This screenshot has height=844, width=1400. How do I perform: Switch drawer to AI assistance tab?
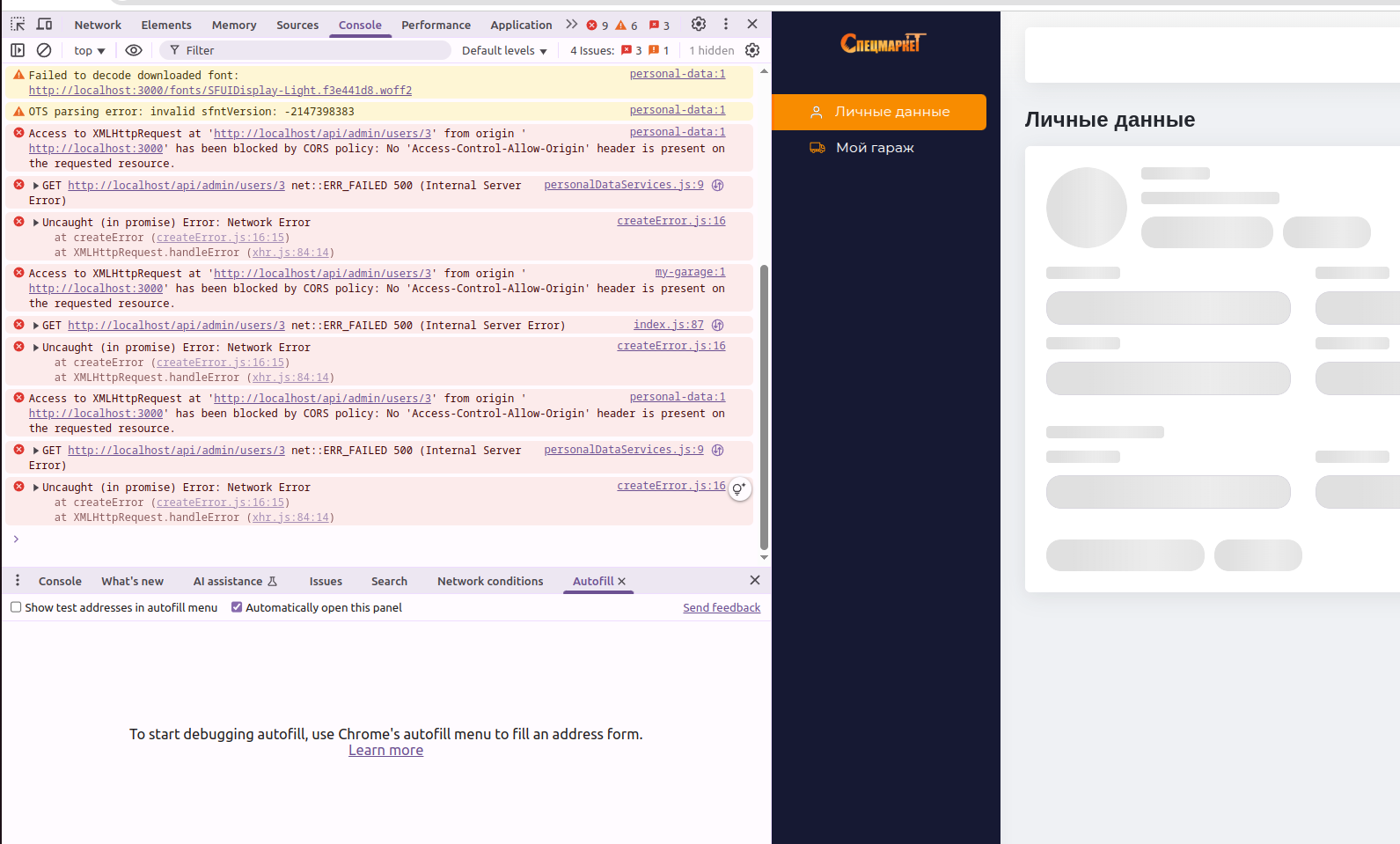coord(235,581)
